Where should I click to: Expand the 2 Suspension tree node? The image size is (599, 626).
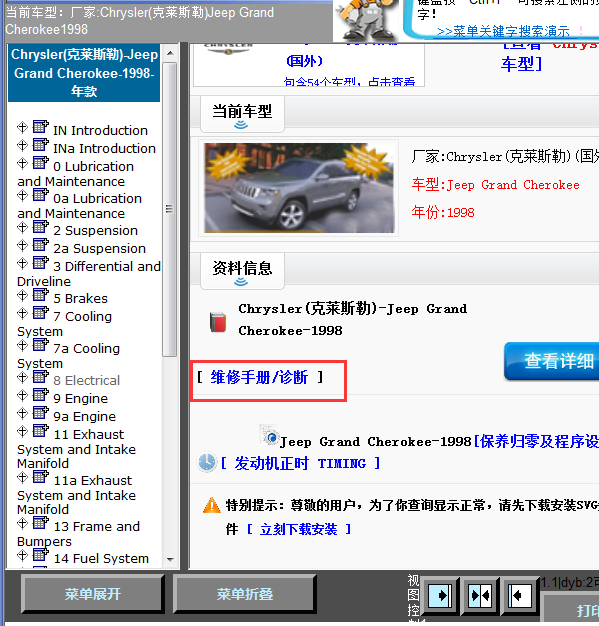[x=22, y=227]
